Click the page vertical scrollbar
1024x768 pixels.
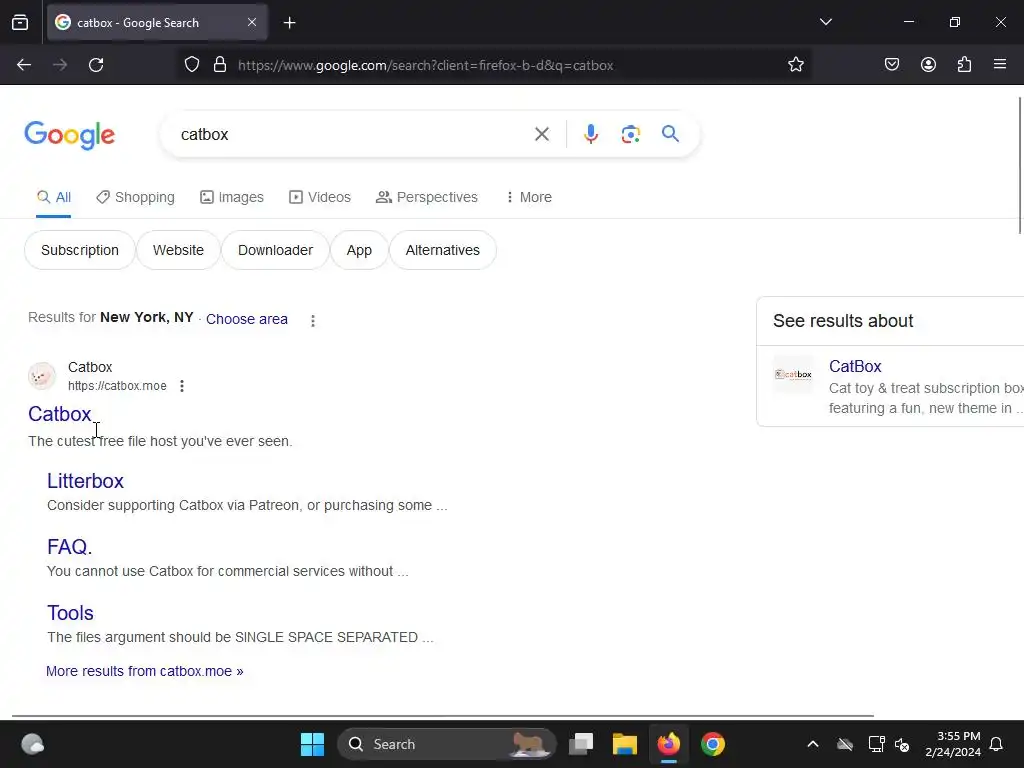point(1019,165)
